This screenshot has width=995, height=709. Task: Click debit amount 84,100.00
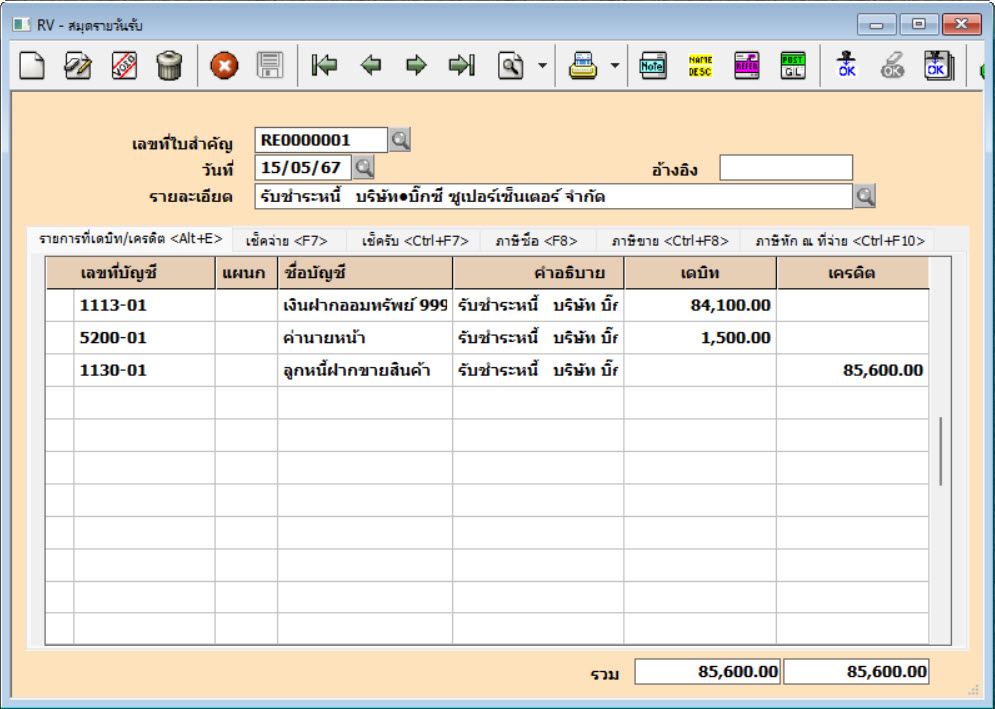[700, 305]
